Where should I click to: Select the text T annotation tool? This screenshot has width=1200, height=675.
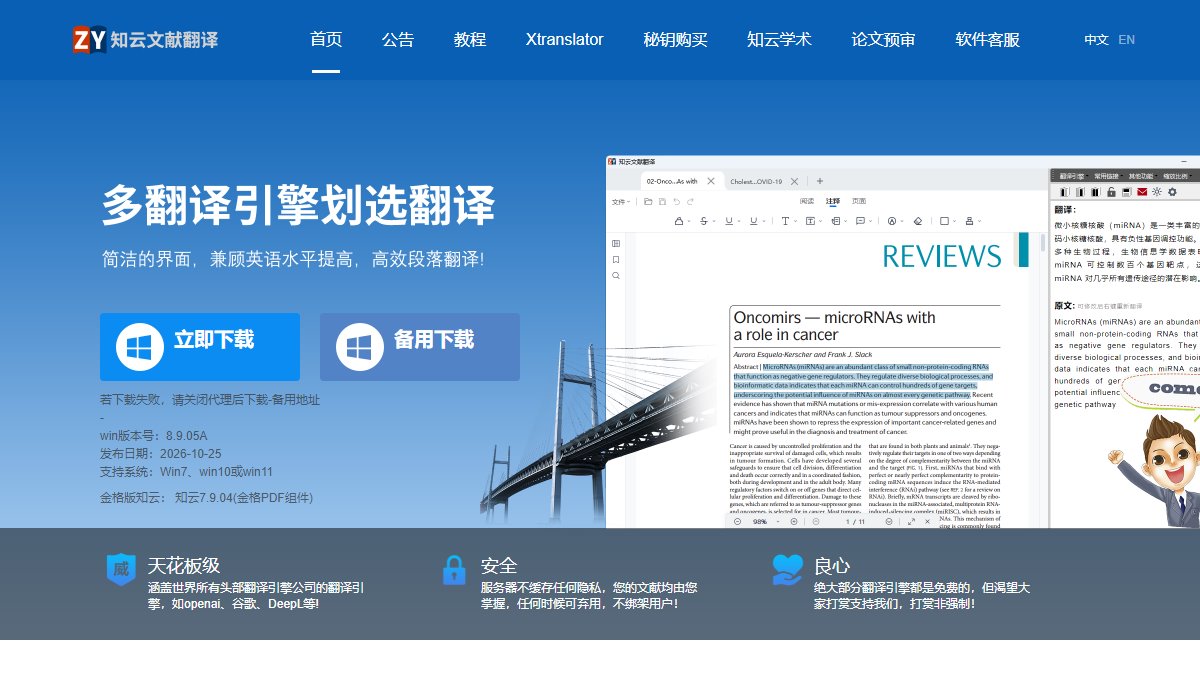785,221
